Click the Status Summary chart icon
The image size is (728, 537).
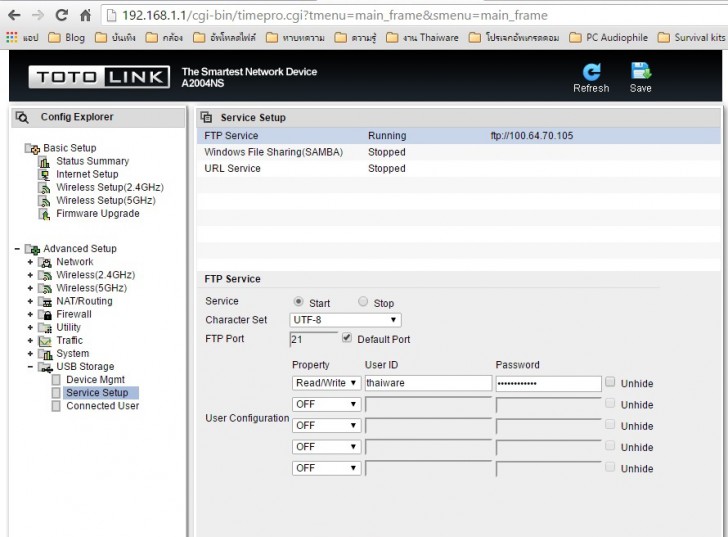coord(44,162)
